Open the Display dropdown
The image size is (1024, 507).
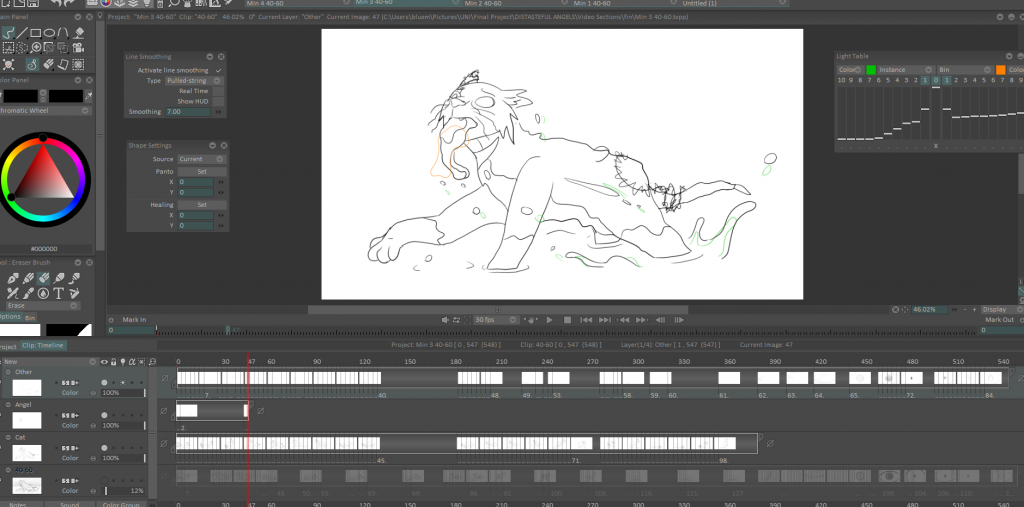[1001, 309]
